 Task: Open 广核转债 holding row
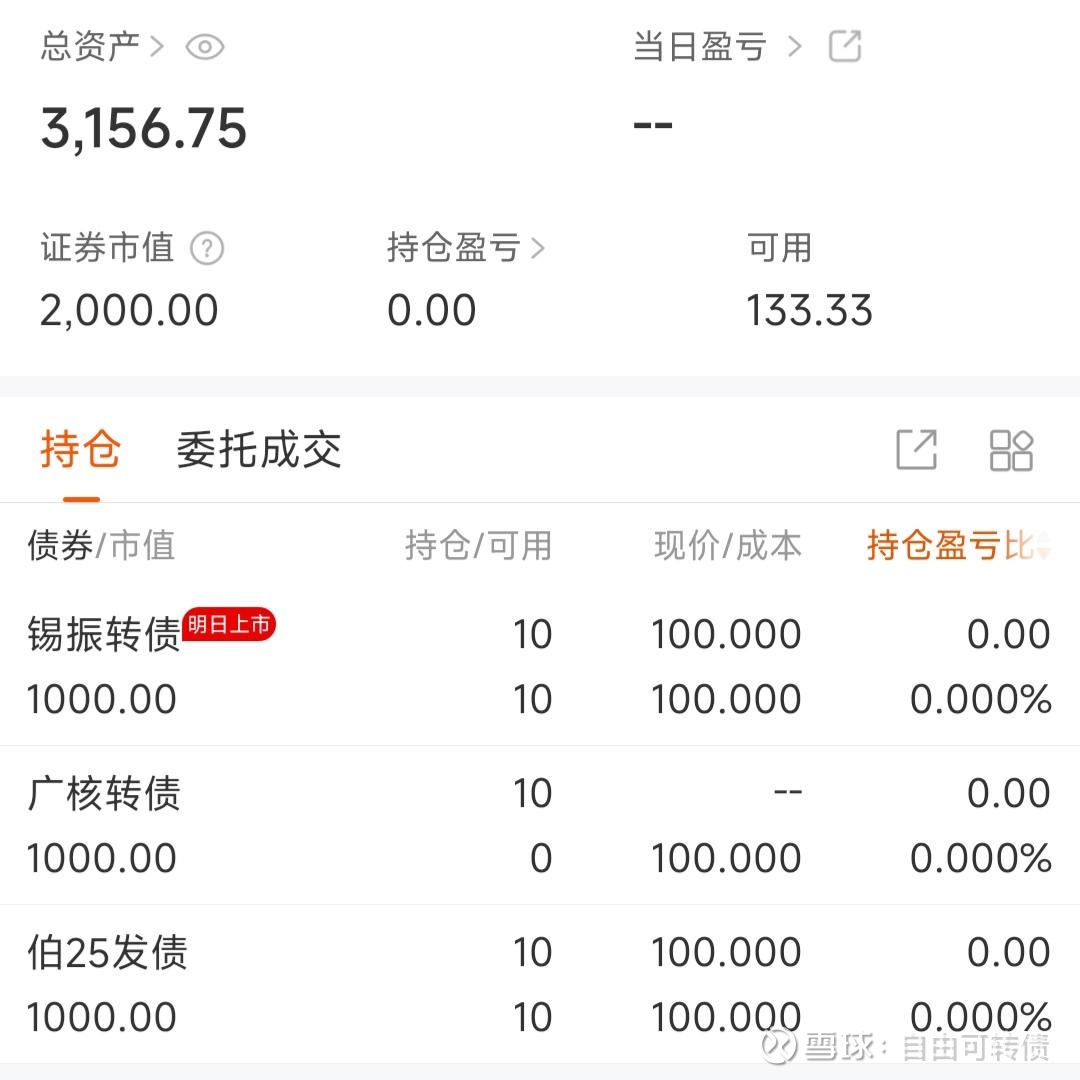pyautogui.click(x=540, y=825)
